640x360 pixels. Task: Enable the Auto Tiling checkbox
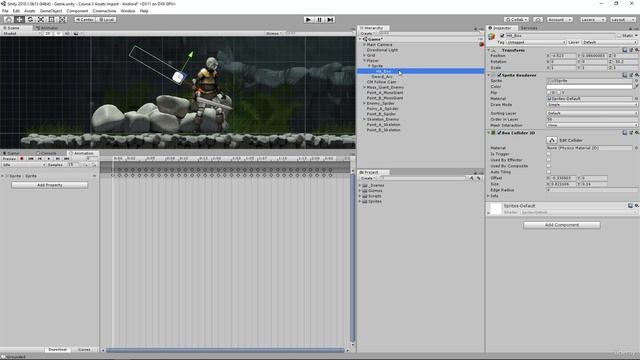(549, 172)
